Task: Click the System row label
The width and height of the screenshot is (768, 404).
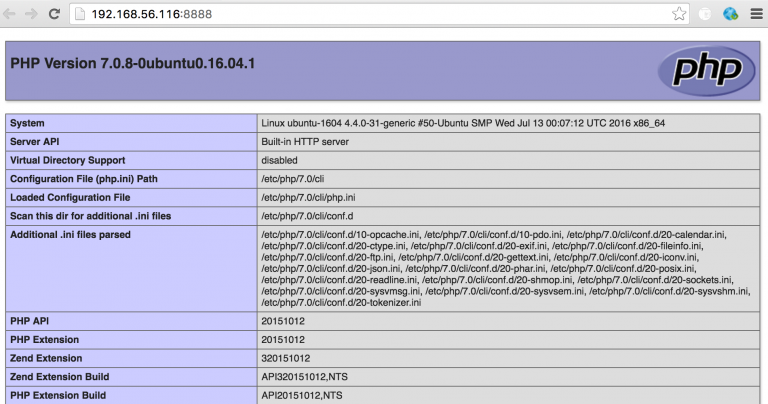Action: coord(30,123)
